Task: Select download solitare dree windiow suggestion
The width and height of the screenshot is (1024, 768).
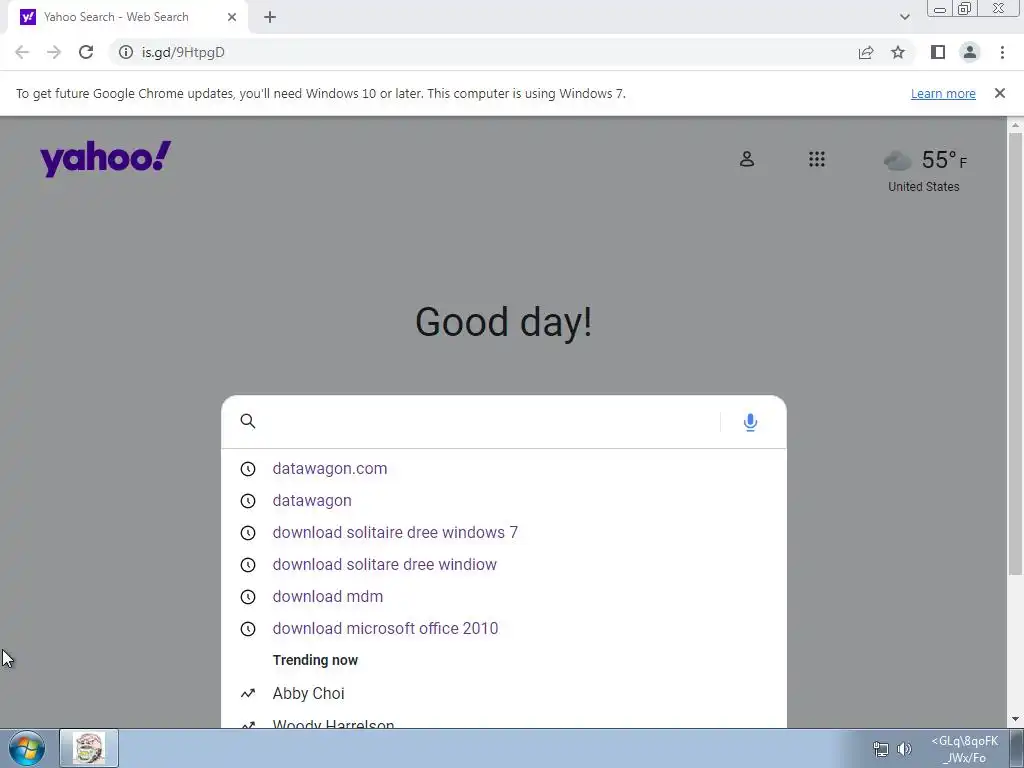Action: pos(385,564)
